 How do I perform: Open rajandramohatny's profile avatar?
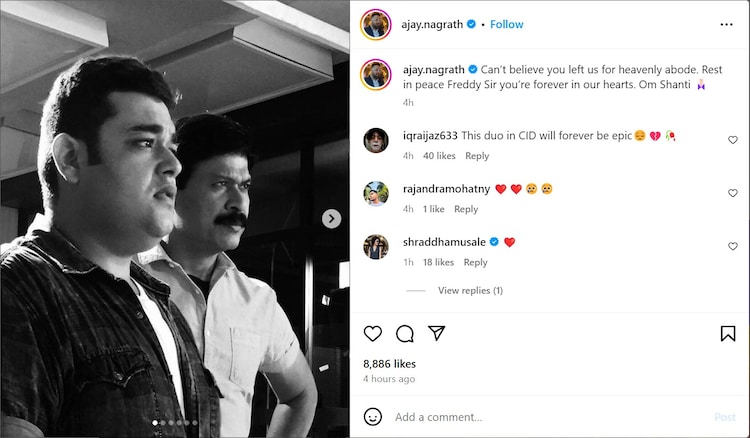click(x=376, y=194)
